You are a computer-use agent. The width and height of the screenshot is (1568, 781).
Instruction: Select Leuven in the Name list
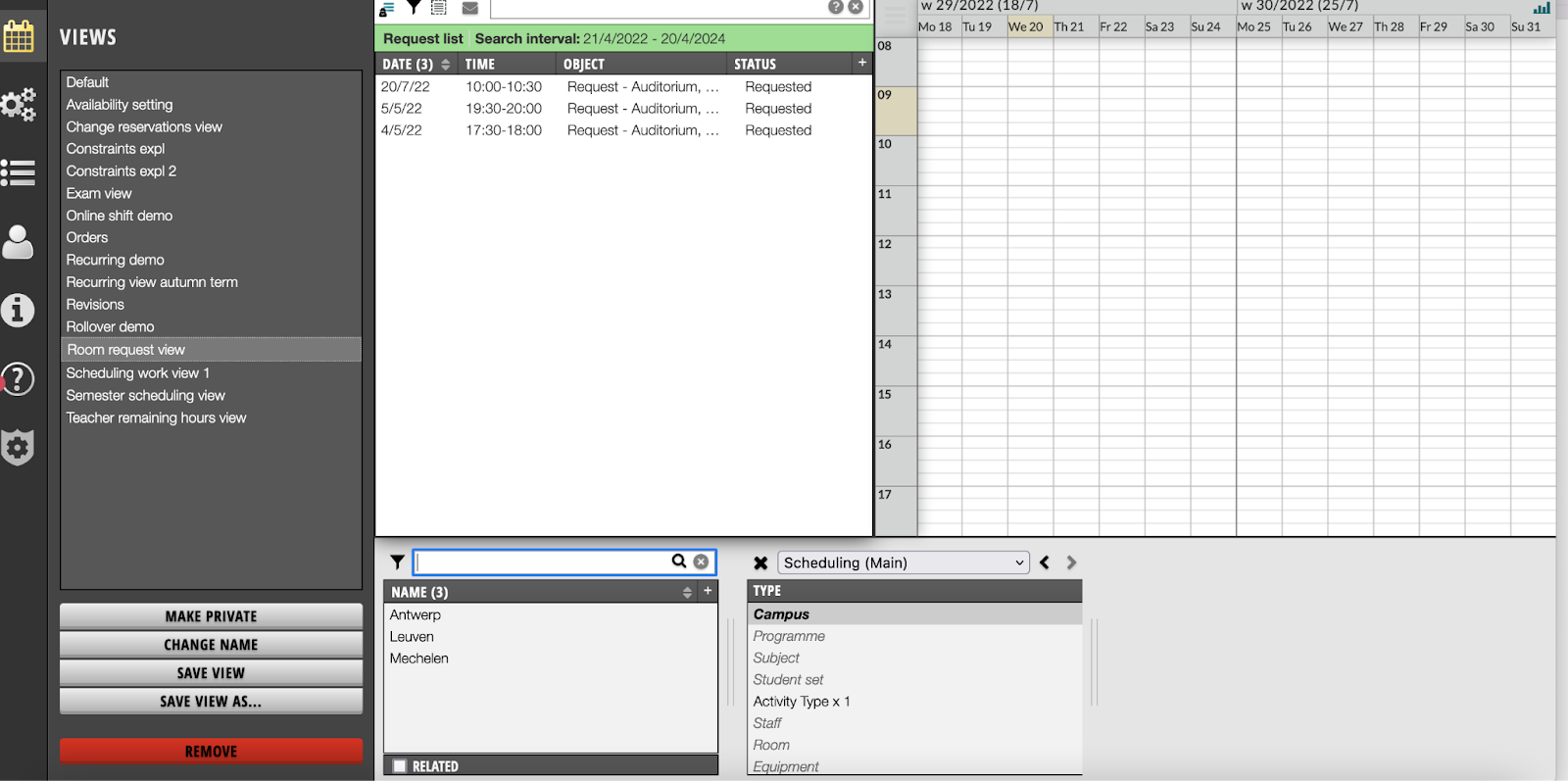(550, 637)
